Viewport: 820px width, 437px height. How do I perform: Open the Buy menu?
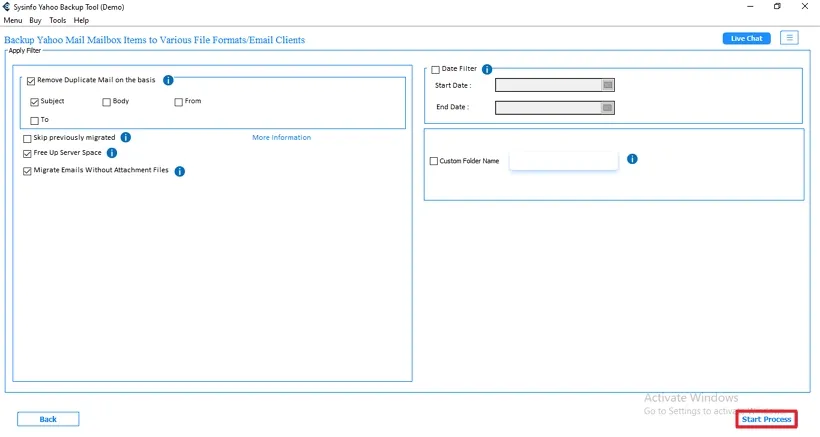tap(35, 20)
